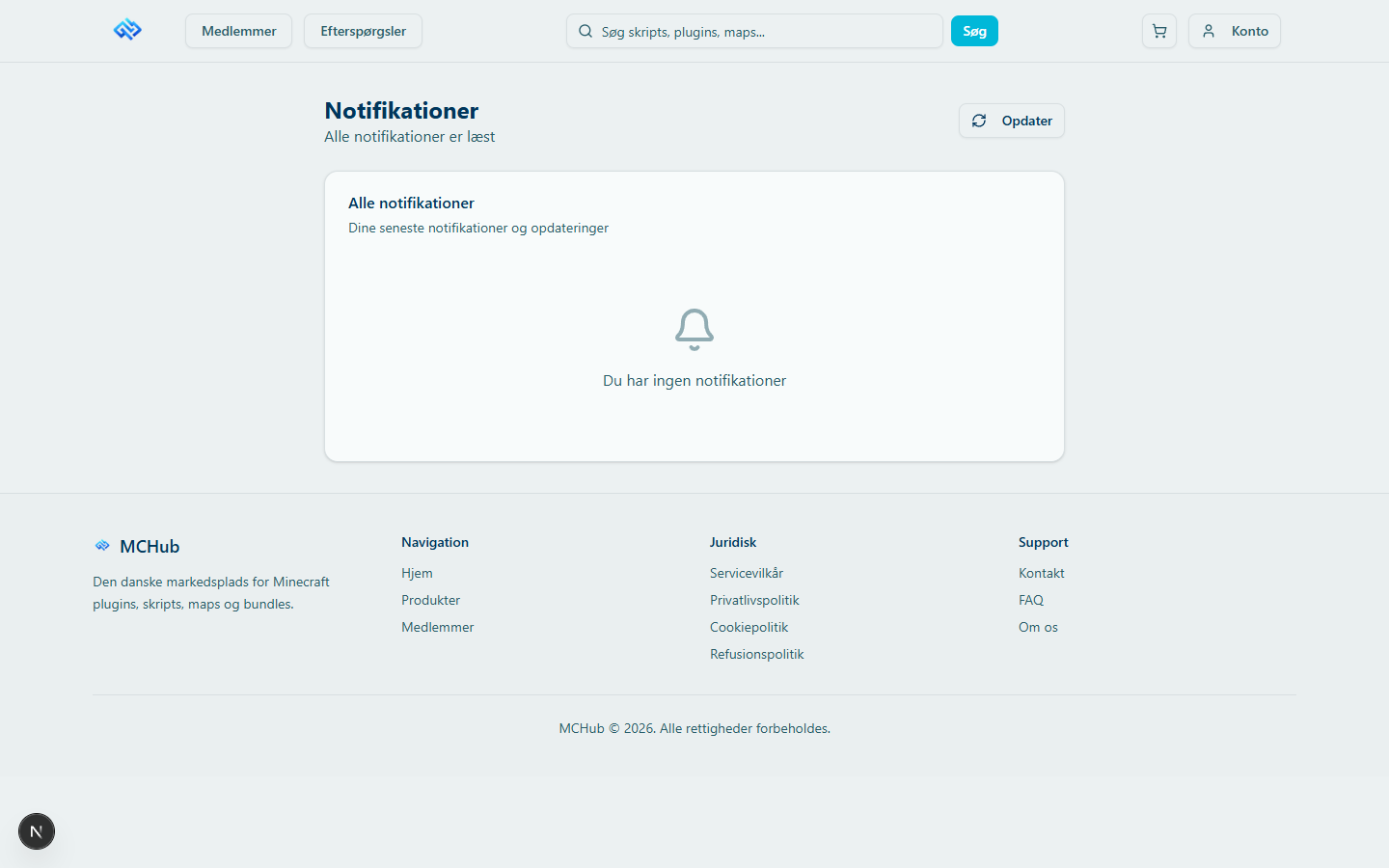
Task: Go to Hjem in the footer navigation
Action: pyautogui.click(x=417, y=573)
